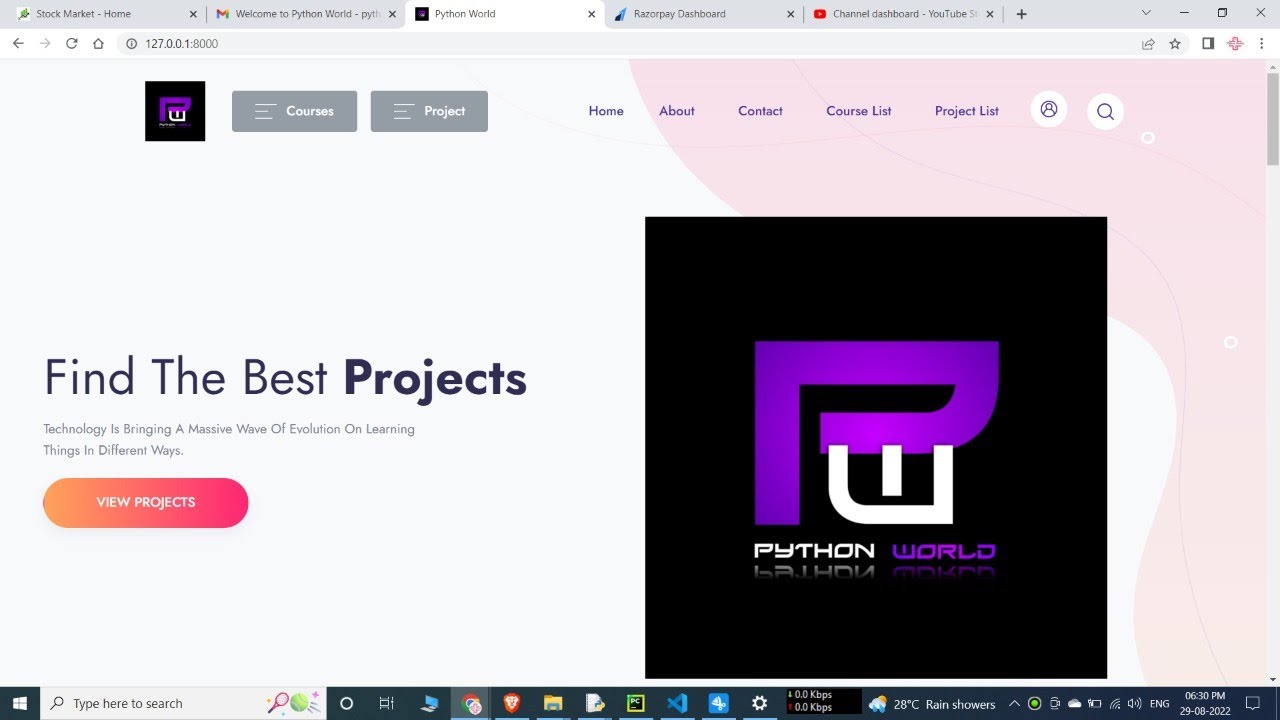This screenshot has width=1280, height=720.
Task: Click the Python World logo in the header
Action: [x=175, y=111]
